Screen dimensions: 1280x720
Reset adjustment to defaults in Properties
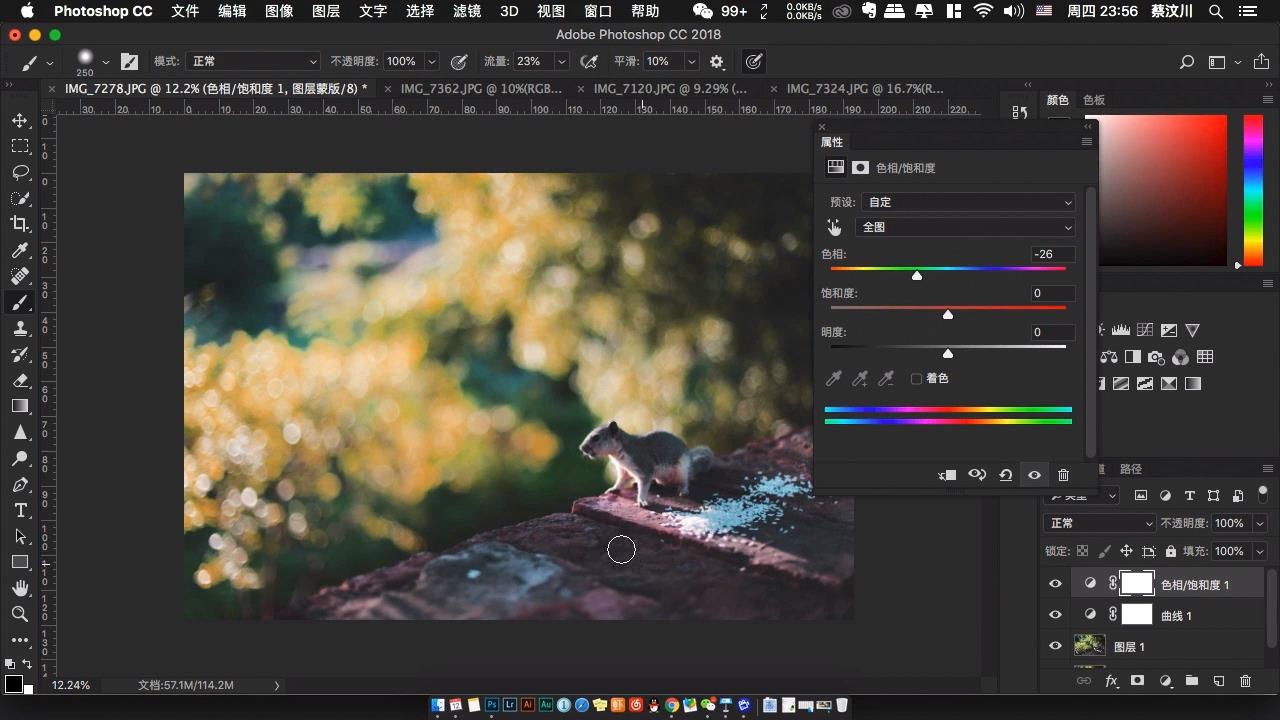tap(1005, 475)
